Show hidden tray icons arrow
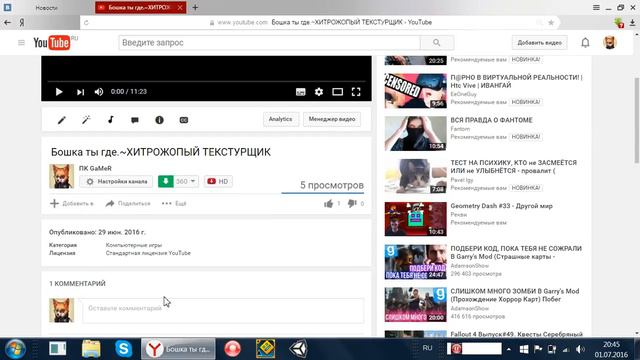Image resolution: width=640 pixels, height=360 pixels. [x=509, y=349]
